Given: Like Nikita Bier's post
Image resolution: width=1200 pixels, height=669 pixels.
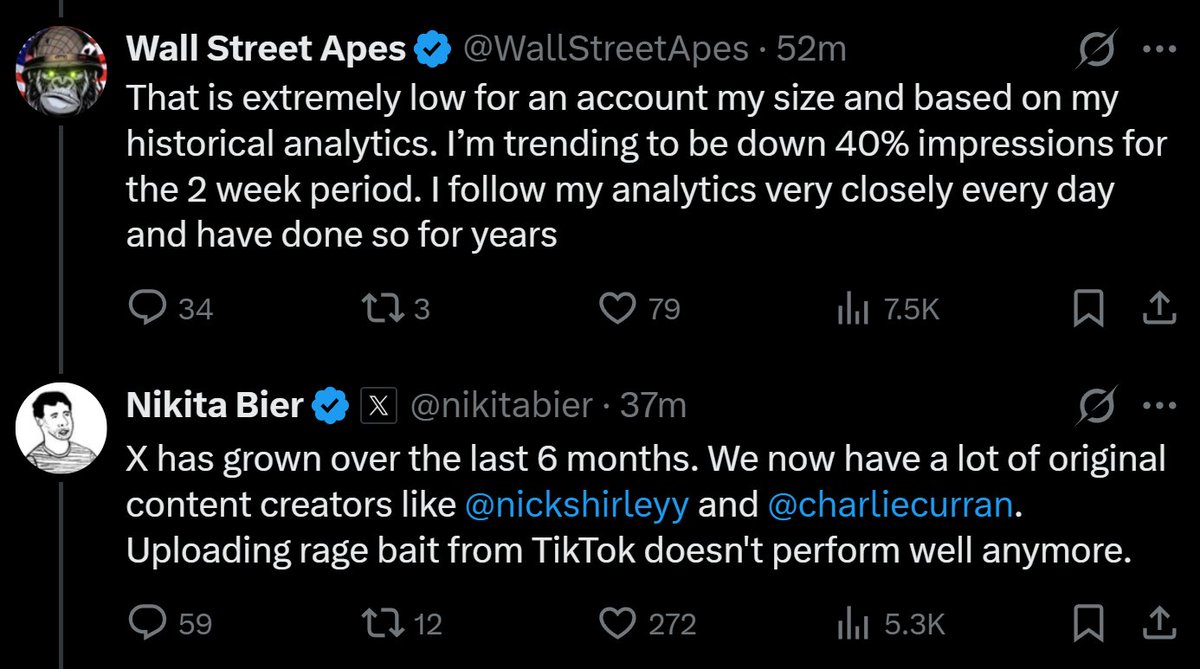Looking at the screenshot, I should (x=617, y=624).
